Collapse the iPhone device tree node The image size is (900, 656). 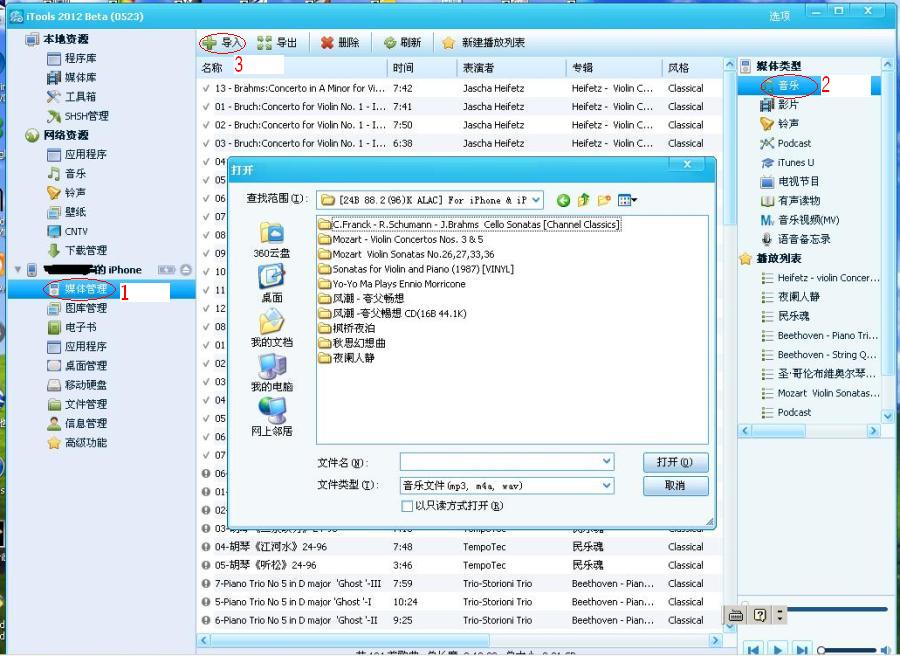[18, 269]
